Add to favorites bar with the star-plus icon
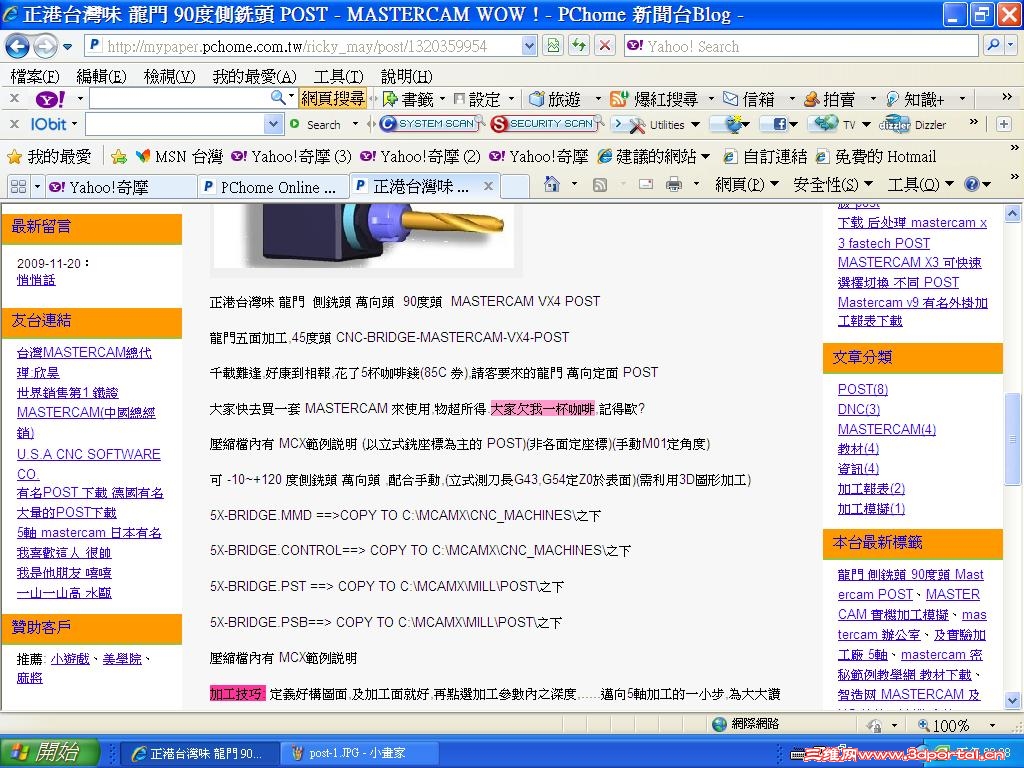 point(118,156)
